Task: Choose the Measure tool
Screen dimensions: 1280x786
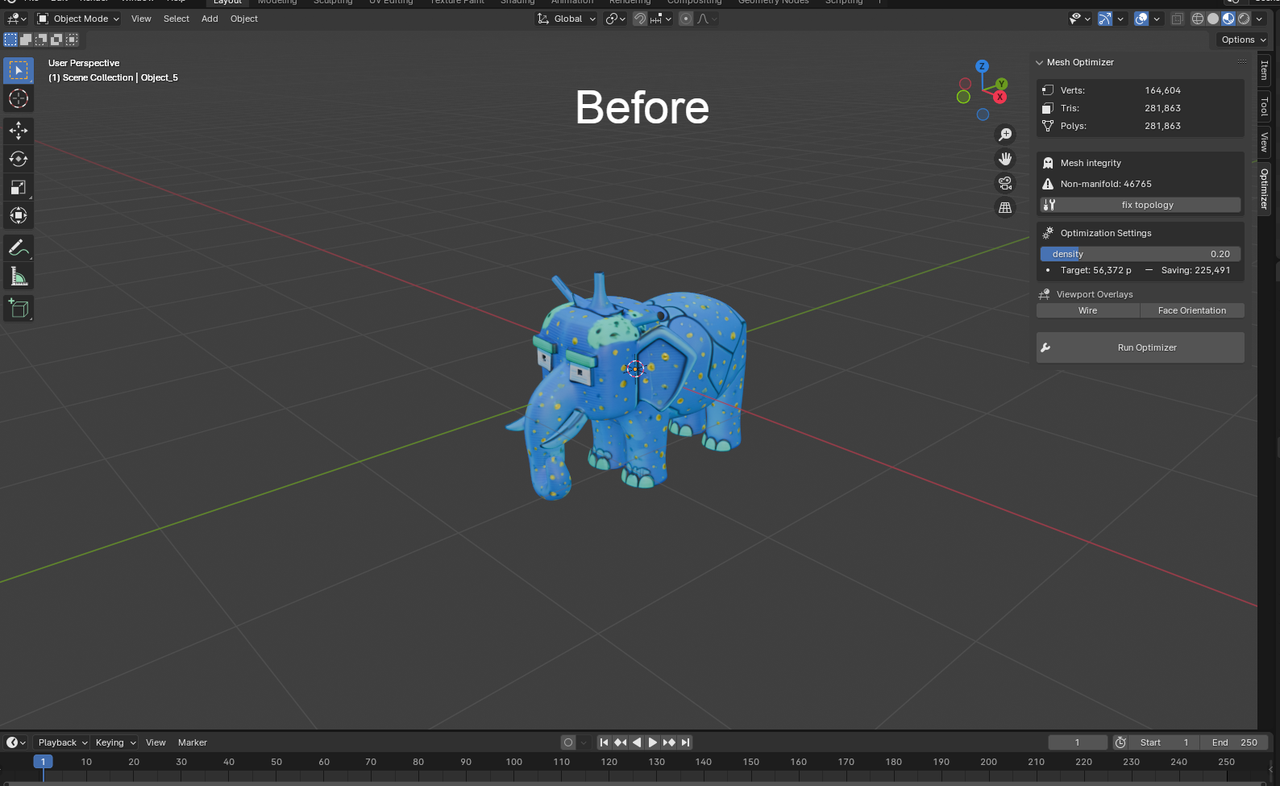Action: (18, 275)
